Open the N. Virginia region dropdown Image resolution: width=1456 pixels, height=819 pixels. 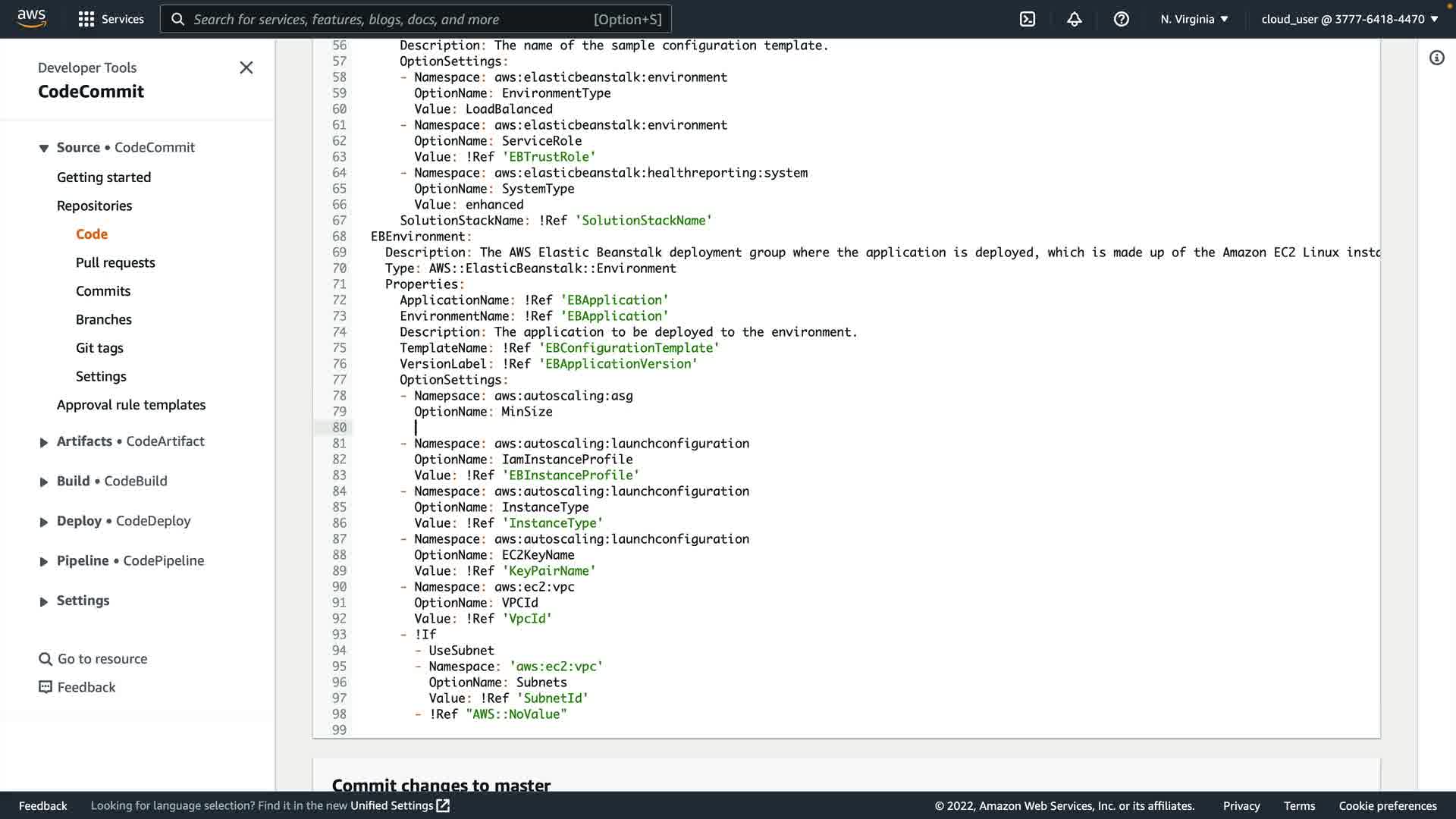pos(1194,19)
